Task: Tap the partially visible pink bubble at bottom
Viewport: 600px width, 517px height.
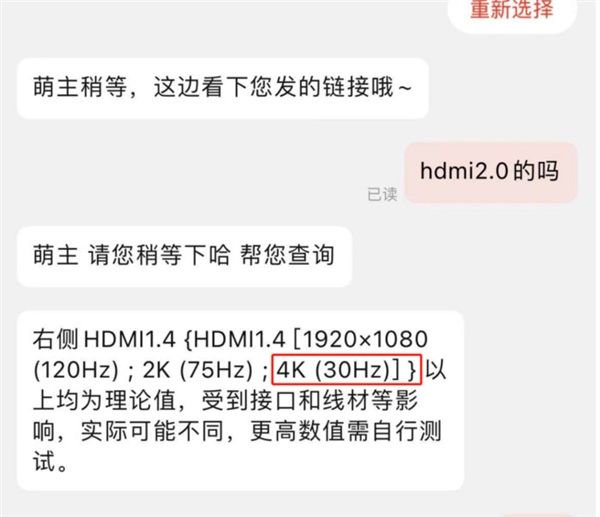Action: pyautogui.click(x=537, y=515)
